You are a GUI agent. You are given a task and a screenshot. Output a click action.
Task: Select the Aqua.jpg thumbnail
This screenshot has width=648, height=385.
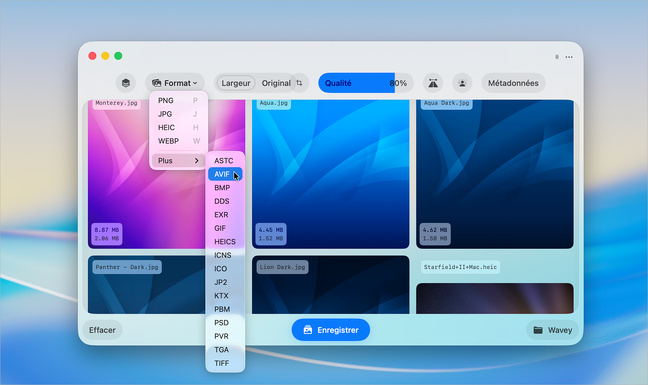click(331, 174)
